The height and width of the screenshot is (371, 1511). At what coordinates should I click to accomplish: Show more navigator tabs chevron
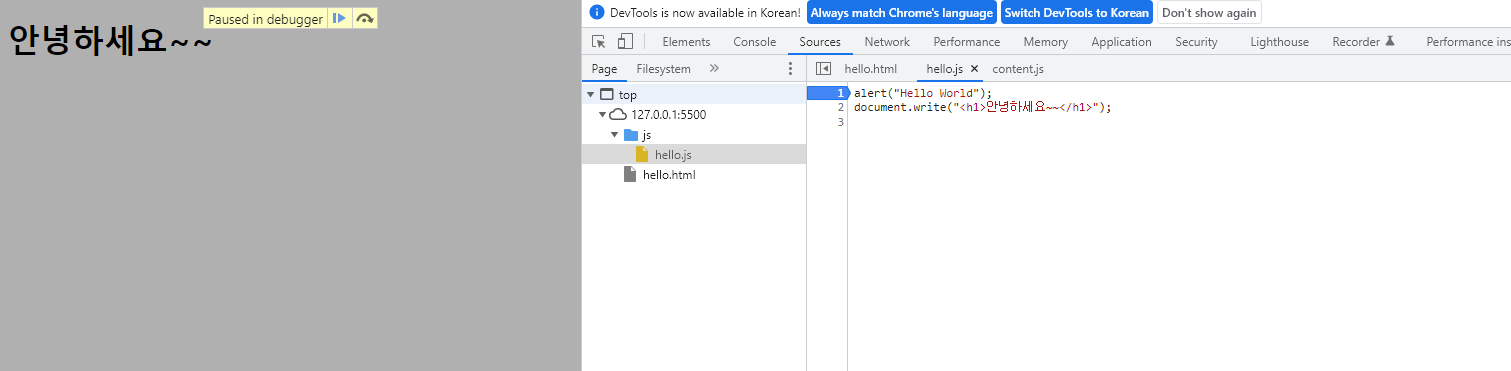click(714, 69)
